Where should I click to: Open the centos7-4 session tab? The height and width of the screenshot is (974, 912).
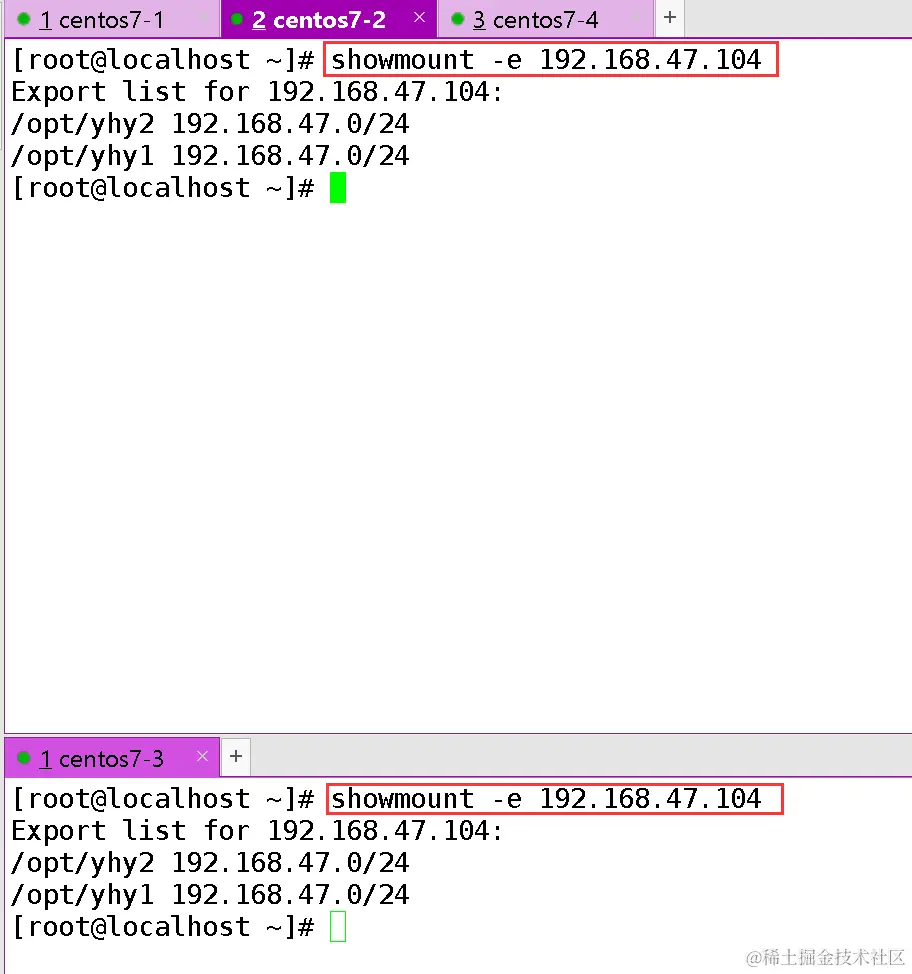[545, 20]
